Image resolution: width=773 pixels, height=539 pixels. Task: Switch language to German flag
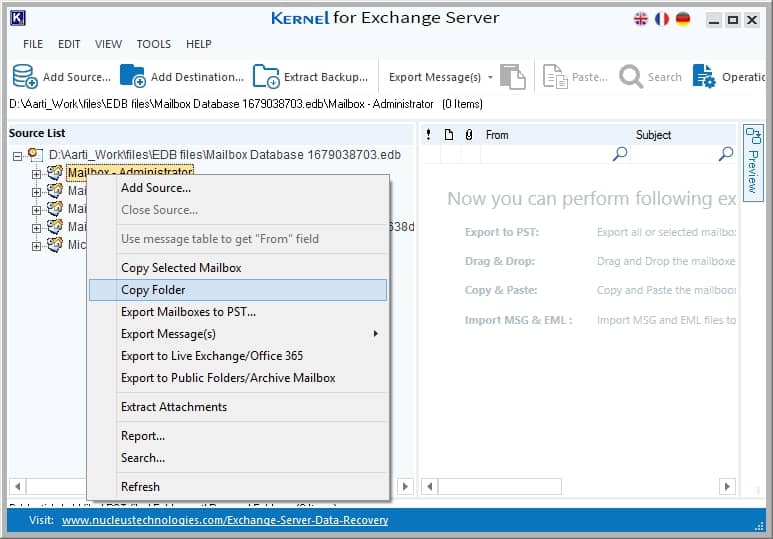pyautogui.click(x=683, y=19)
